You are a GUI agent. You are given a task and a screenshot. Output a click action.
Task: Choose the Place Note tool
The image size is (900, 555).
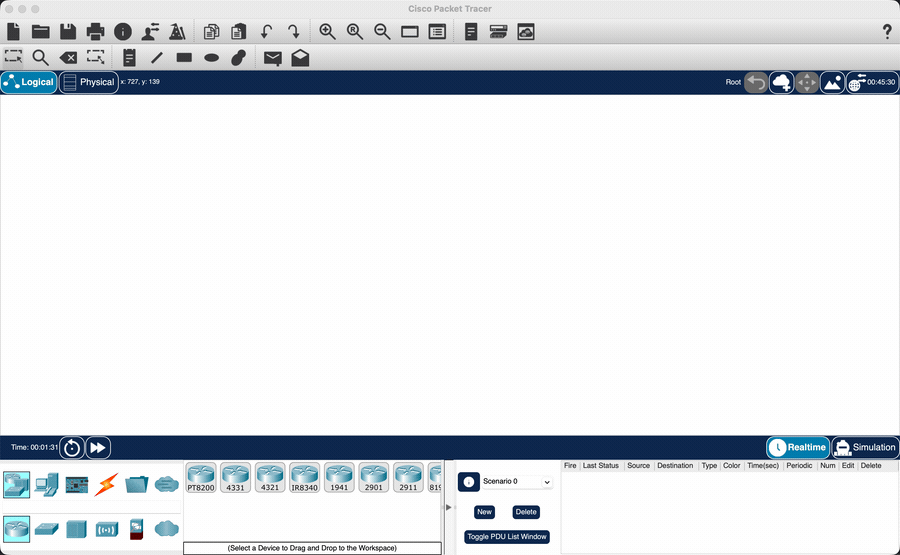click(x=129, y=57)
